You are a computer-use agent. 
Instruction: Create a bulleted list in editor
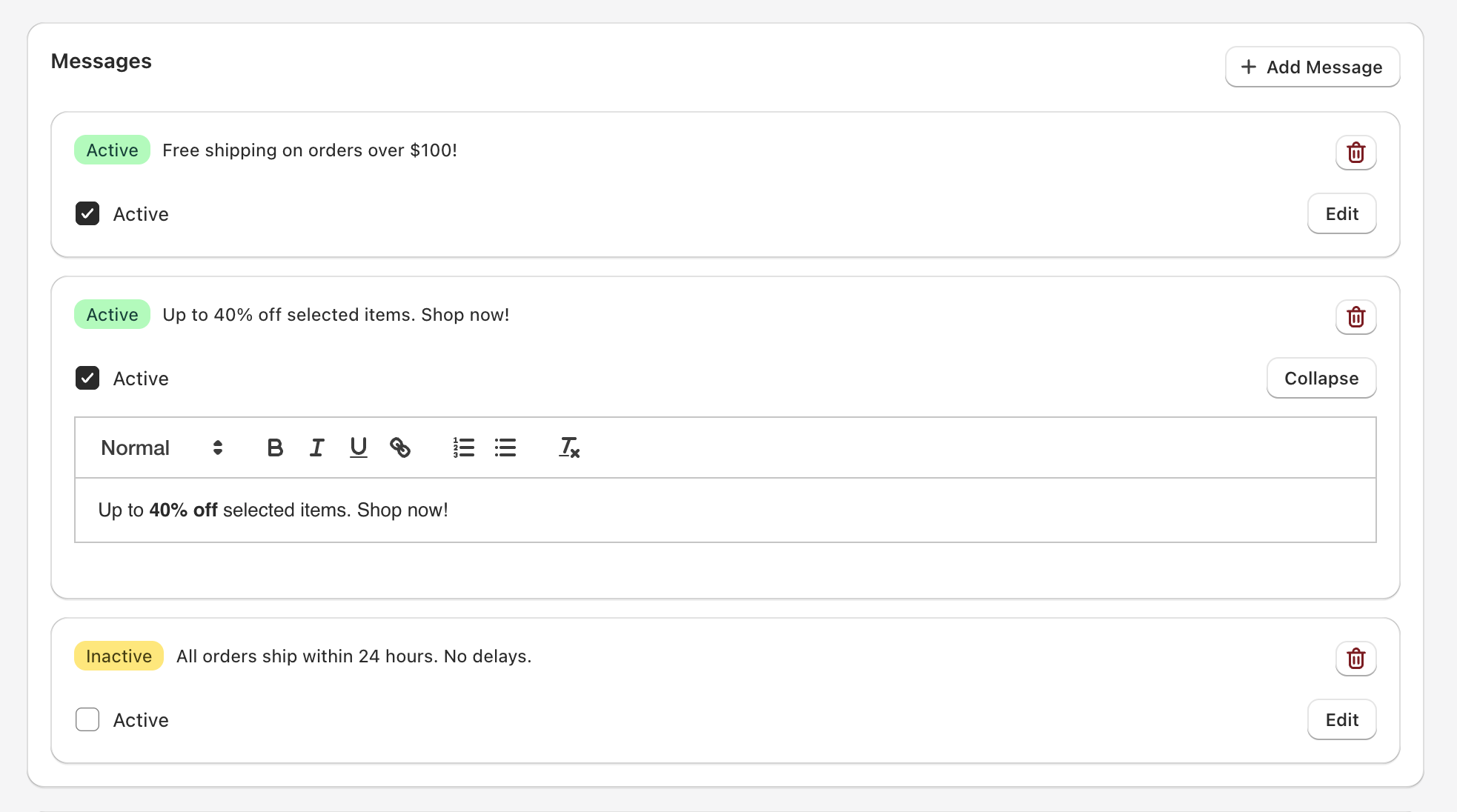point(505,447)
